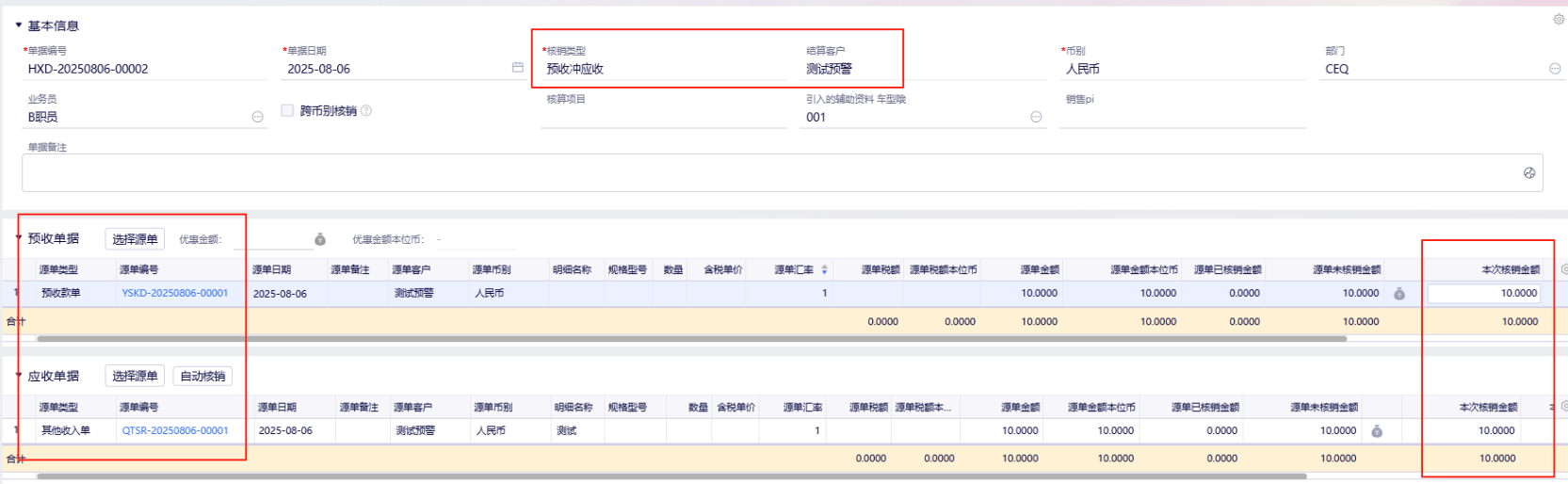The width and height of the screenshot is (1568, 484).
Task: Open link QTSR-20250806-00001
Action: 175,430
